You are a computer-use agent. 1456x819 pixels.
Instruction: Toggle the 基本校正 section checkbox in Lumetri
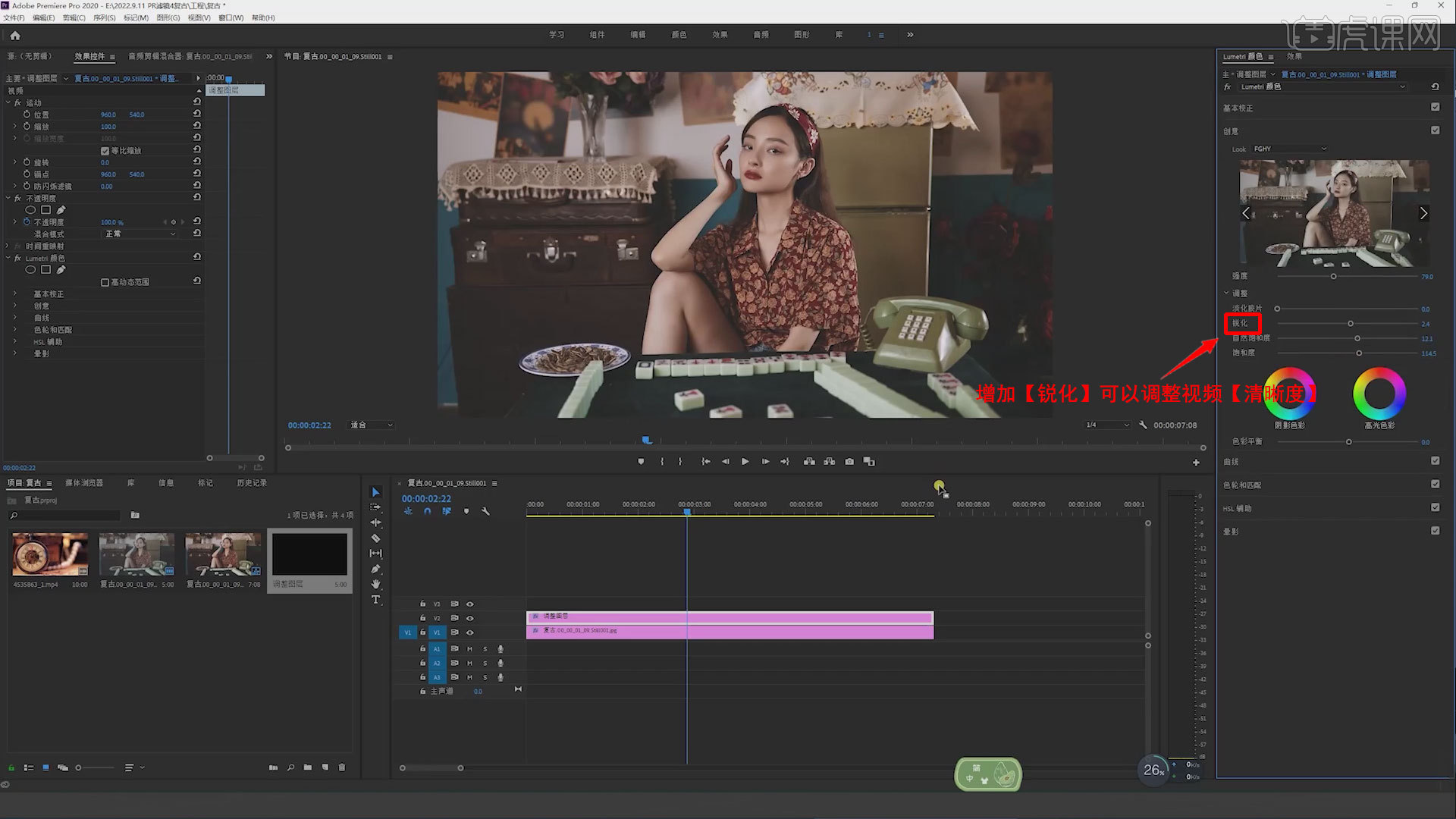point(1435,108)
